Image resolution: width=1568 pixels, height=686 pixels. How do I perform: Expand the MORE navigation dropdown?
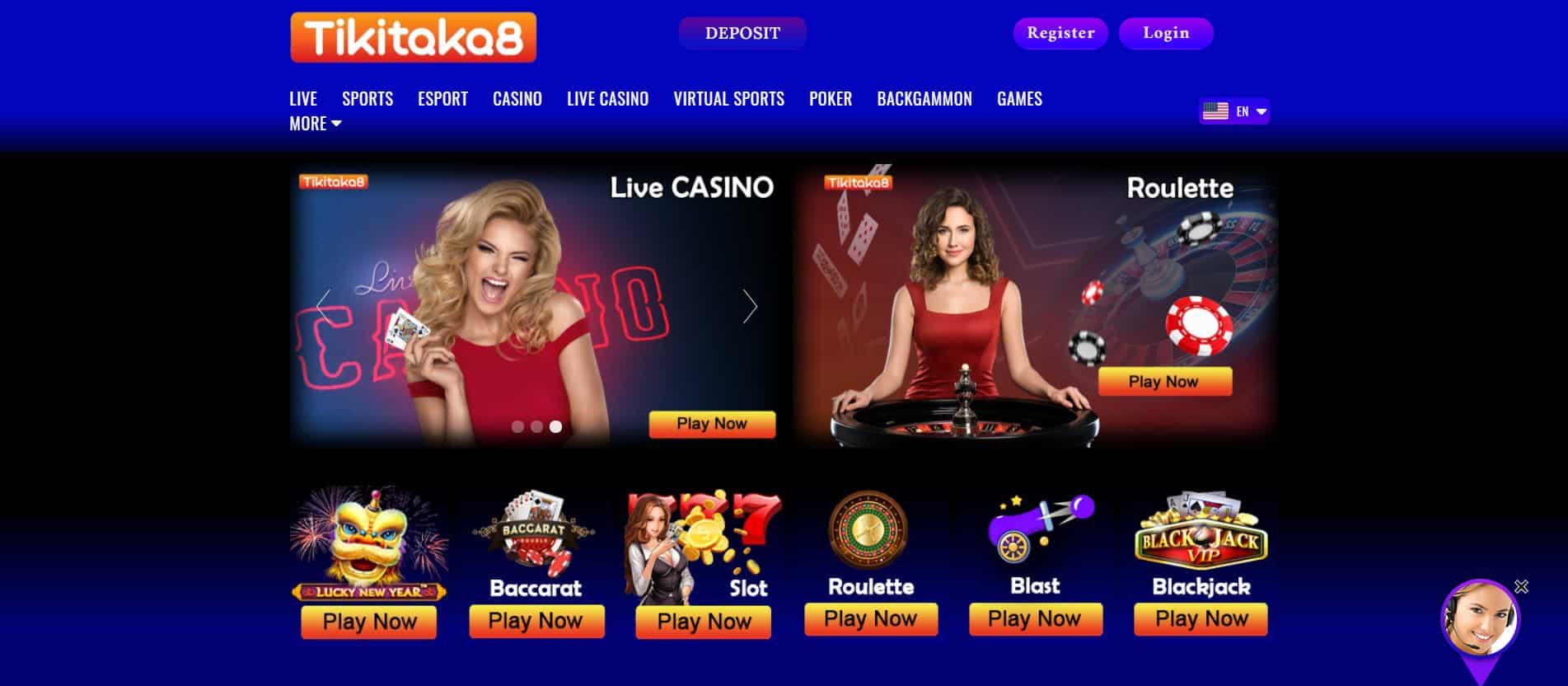pos(315,124)
